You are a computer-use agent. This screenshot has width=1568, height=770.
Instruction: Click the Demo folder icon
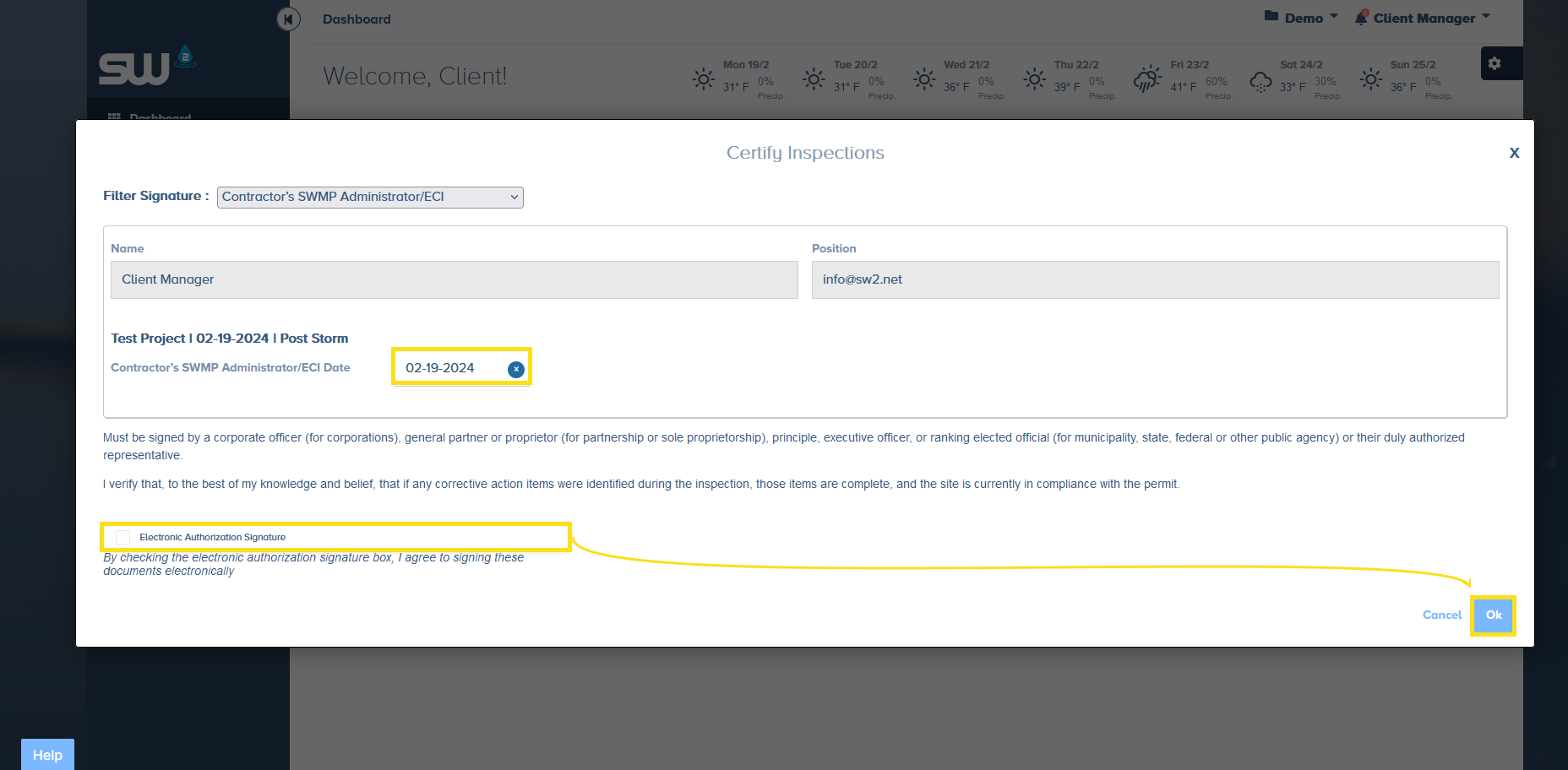click(1271, 16)
